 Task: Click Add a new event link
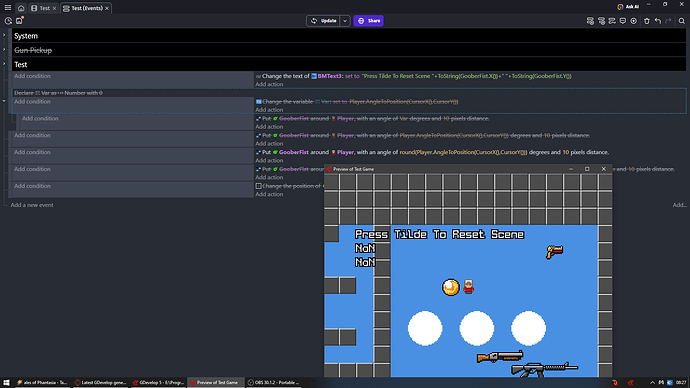click(32, 205)
